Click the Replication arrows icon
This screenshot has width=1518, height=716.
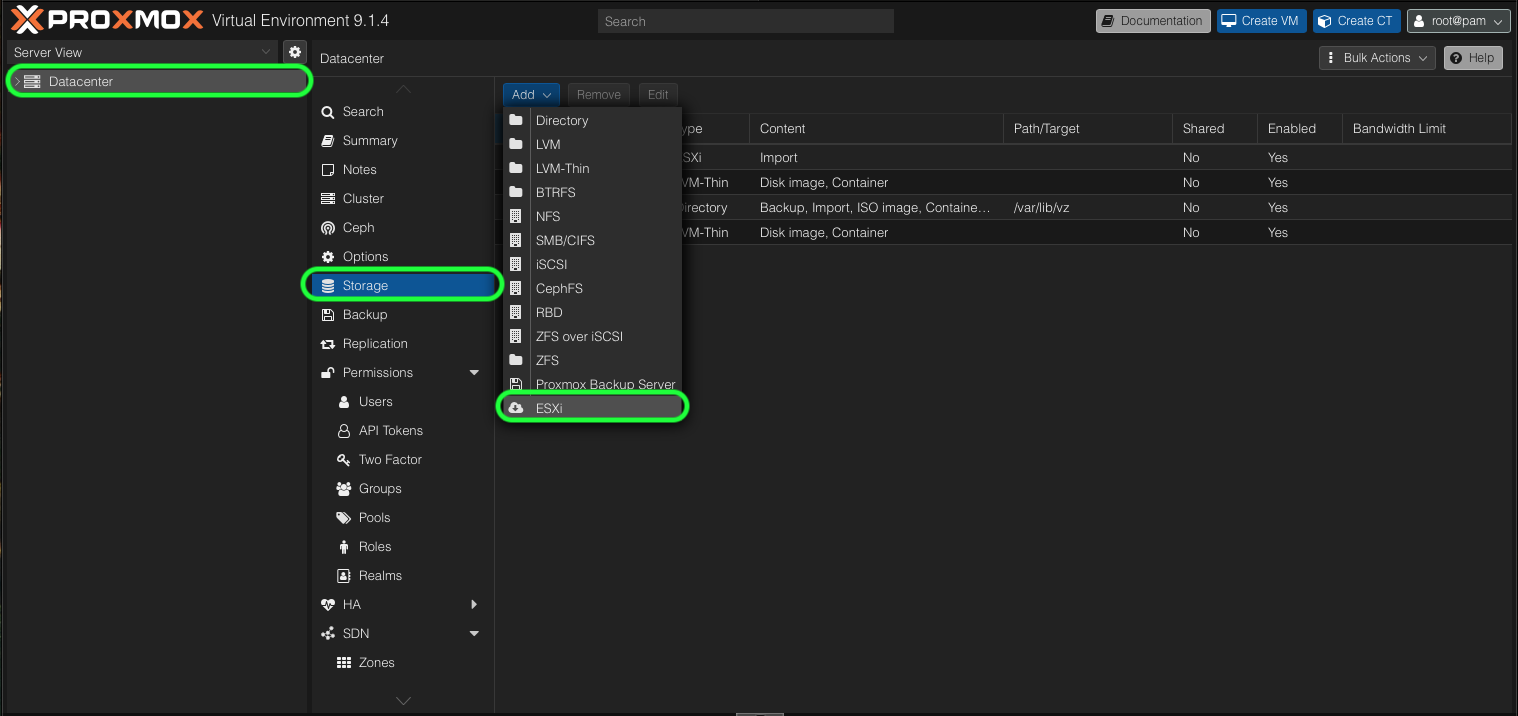pos(328,344)
